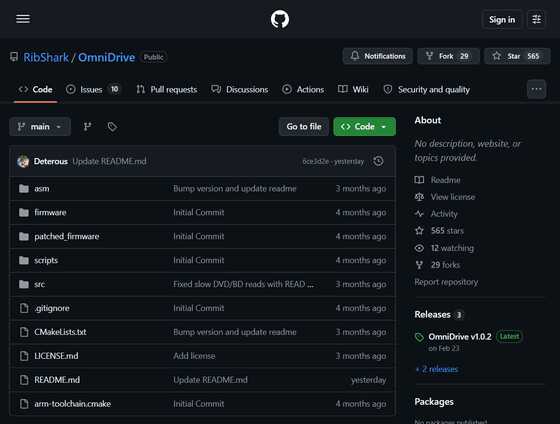The height and width of the screenshot is (424, 560).
Task: Expand the three-dot overflow tab menu
Action: tap(536, 89)
